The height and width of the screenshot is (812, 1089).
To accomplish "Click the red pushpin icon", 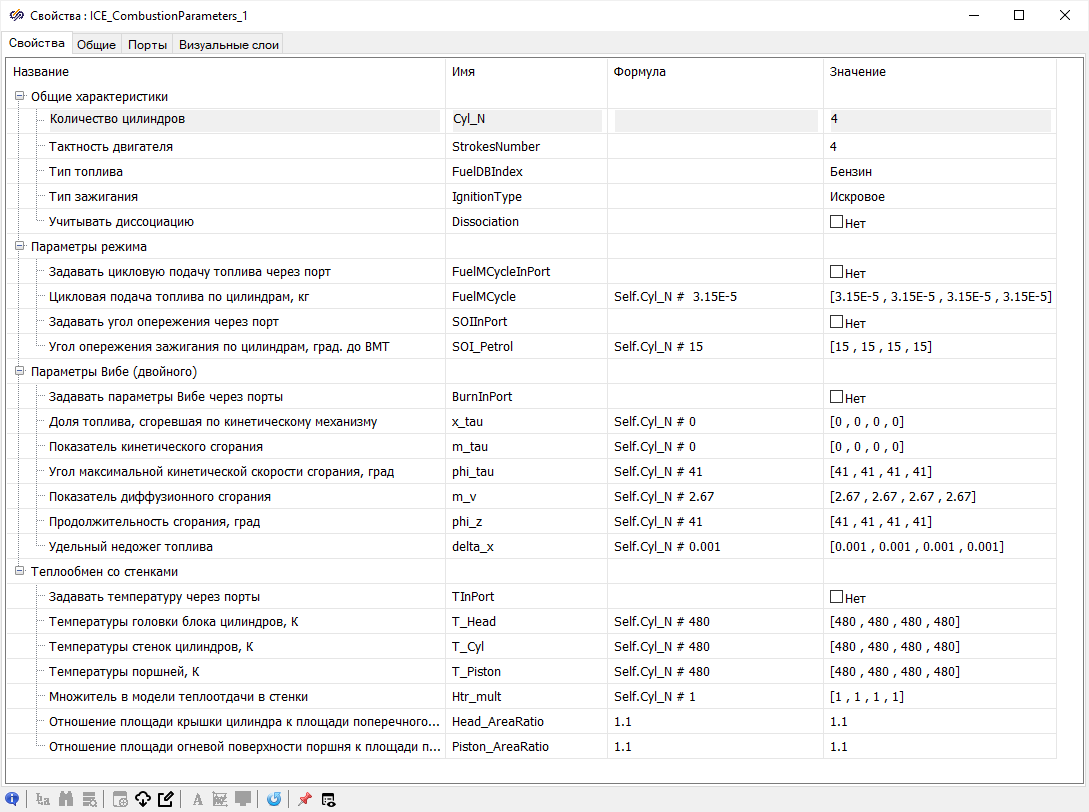I will [304, 799].
